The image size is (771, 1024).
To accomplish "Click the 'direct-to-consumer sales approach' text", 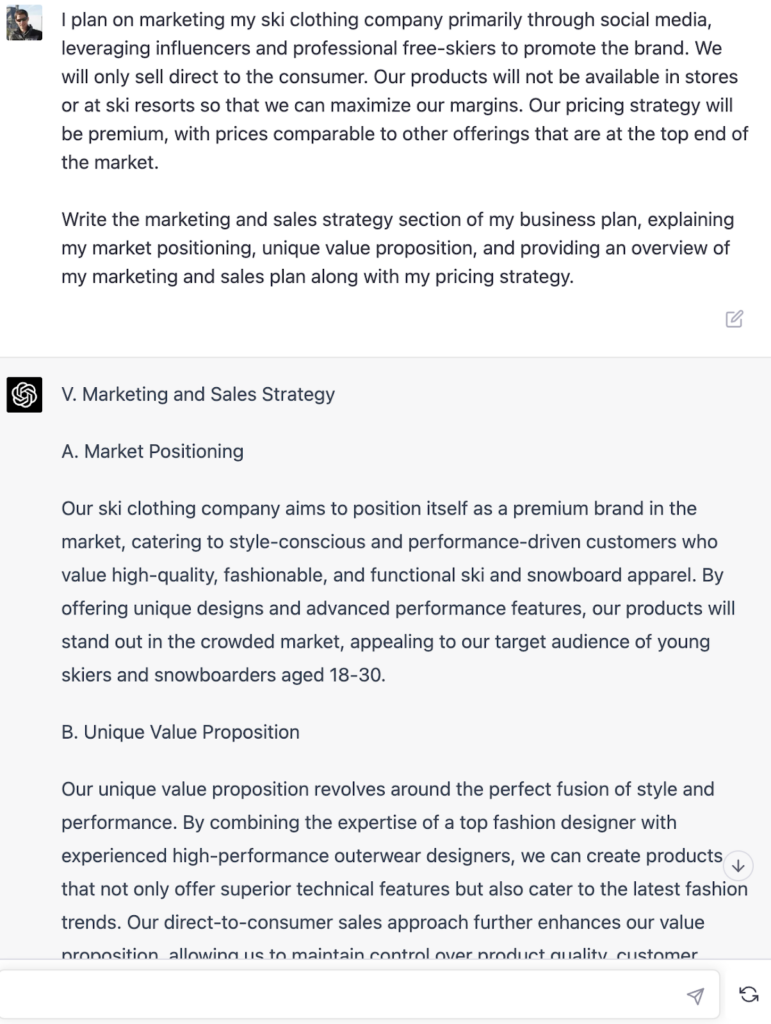I will 320,922.
